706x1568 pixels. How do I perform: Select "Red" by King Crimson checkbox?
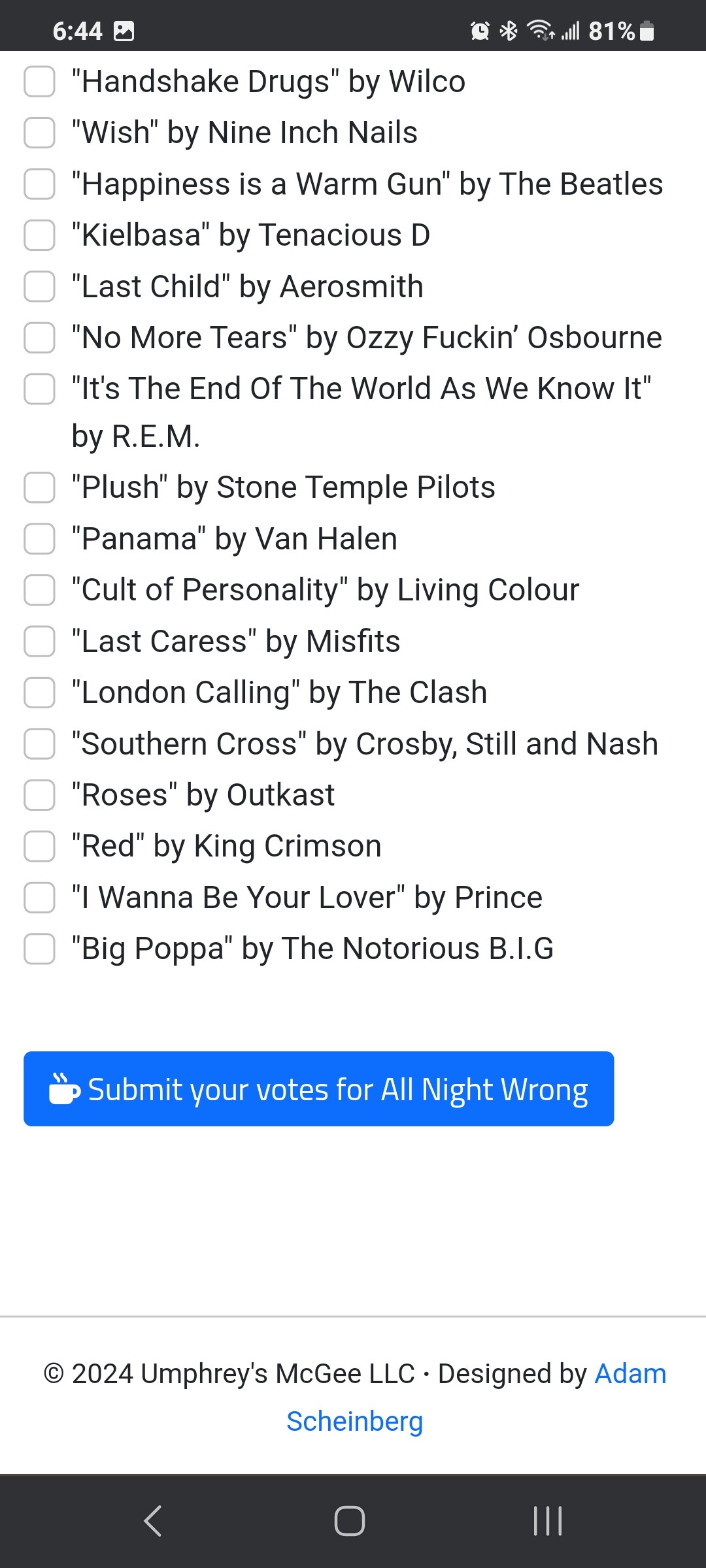(x=39, y=845)
